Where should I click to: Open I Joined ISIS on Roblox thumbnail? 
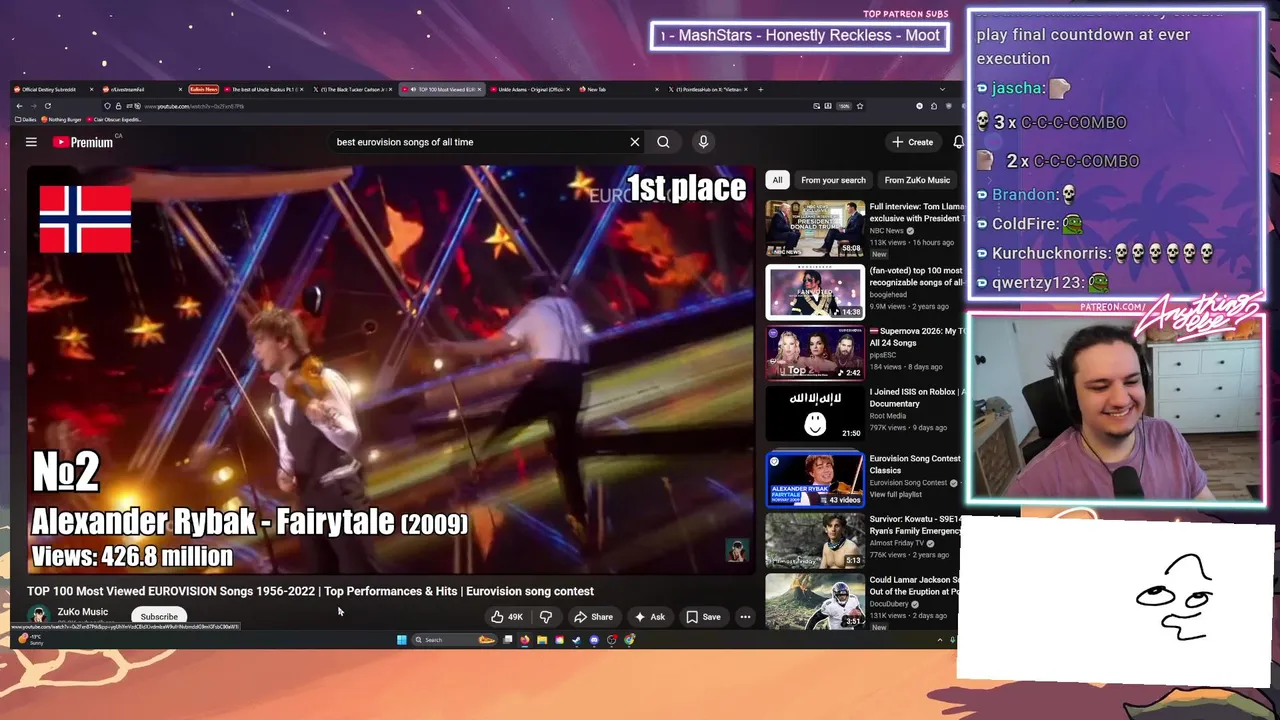click(815, 414)
